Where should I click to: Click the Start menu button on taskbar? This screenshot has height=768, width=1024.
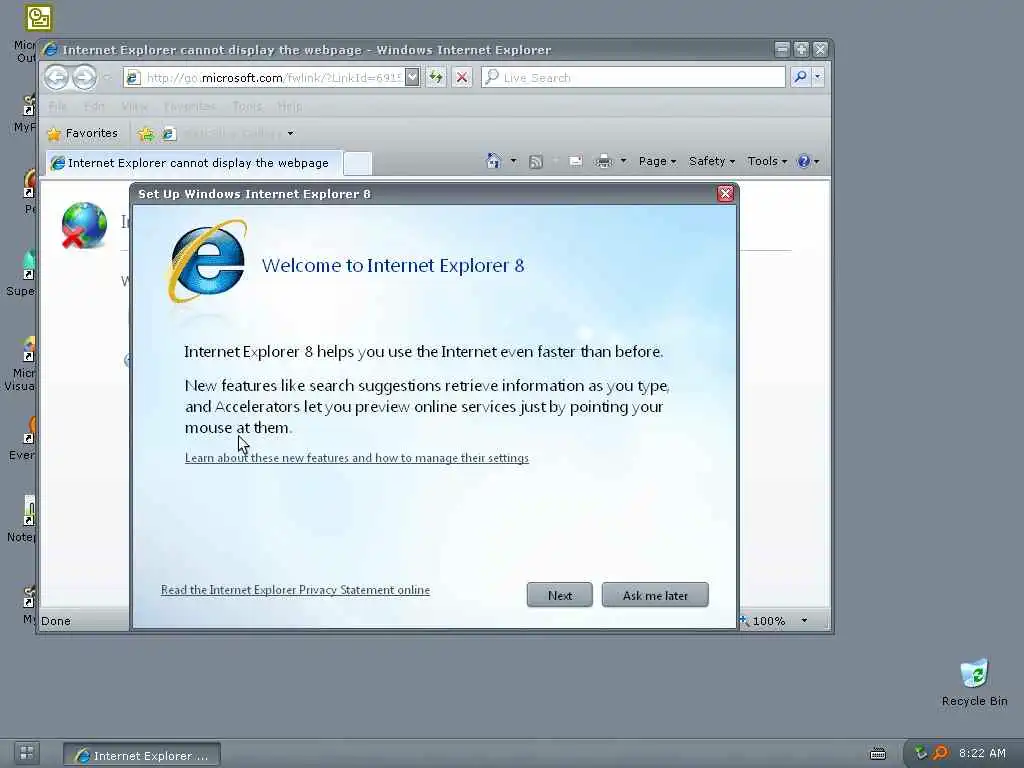27,753
